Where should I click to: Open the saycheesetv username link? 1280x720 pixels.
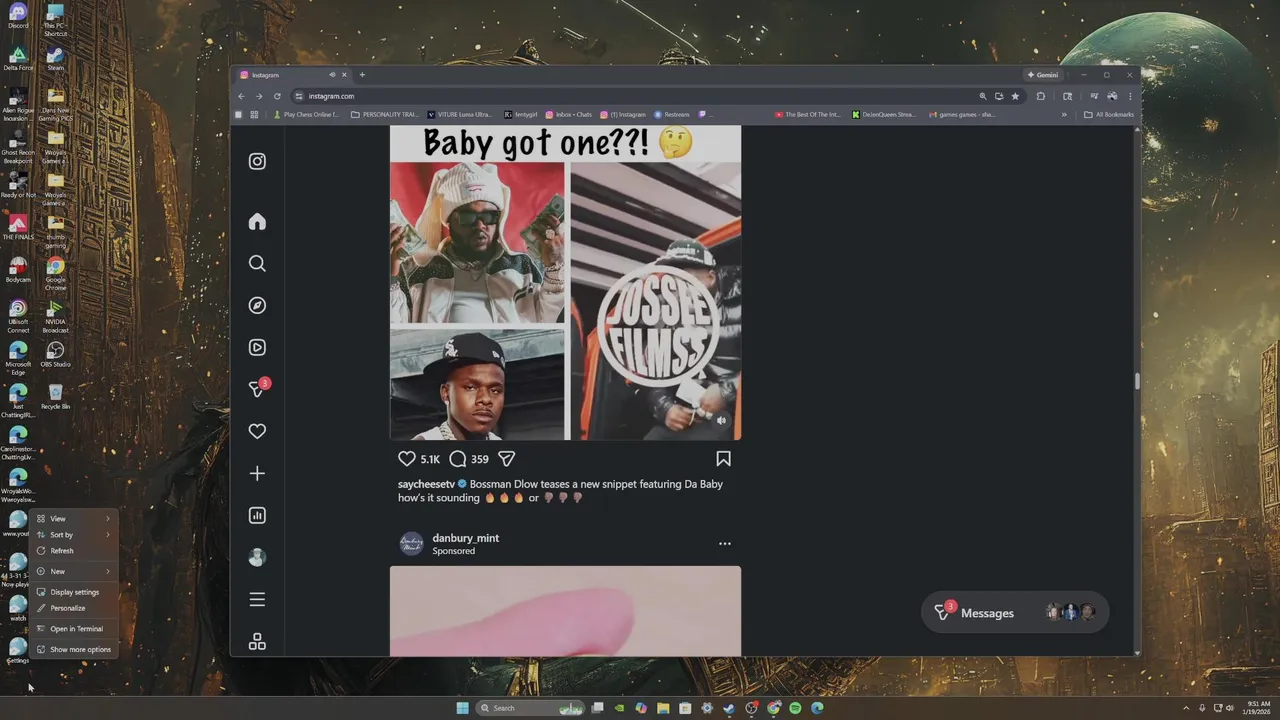426,484
